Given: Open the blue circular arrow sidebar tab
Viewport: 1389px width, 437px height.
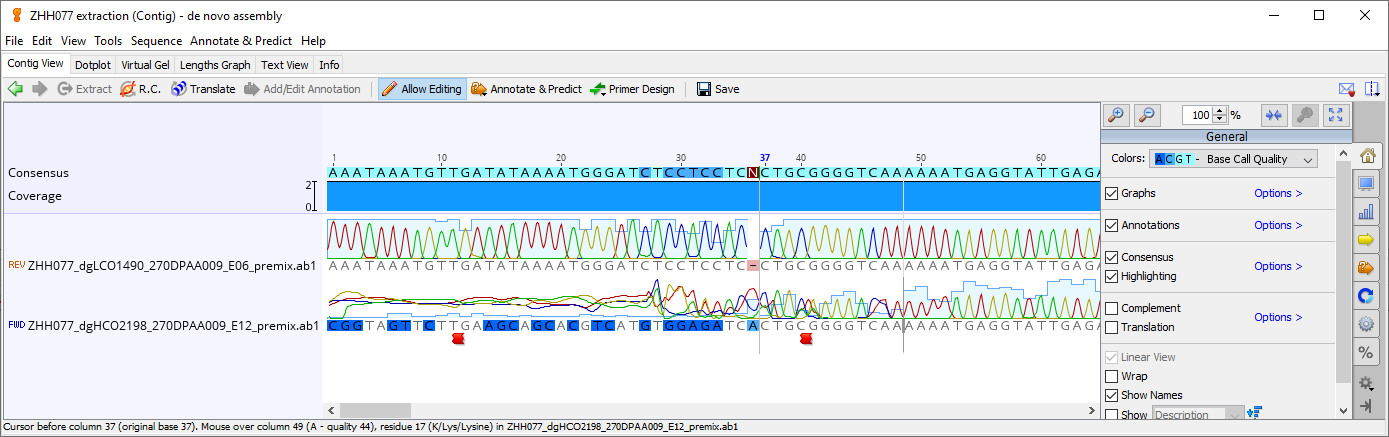Looking at the screenshot, I should pyautogui.click(x=1367, y=296).
